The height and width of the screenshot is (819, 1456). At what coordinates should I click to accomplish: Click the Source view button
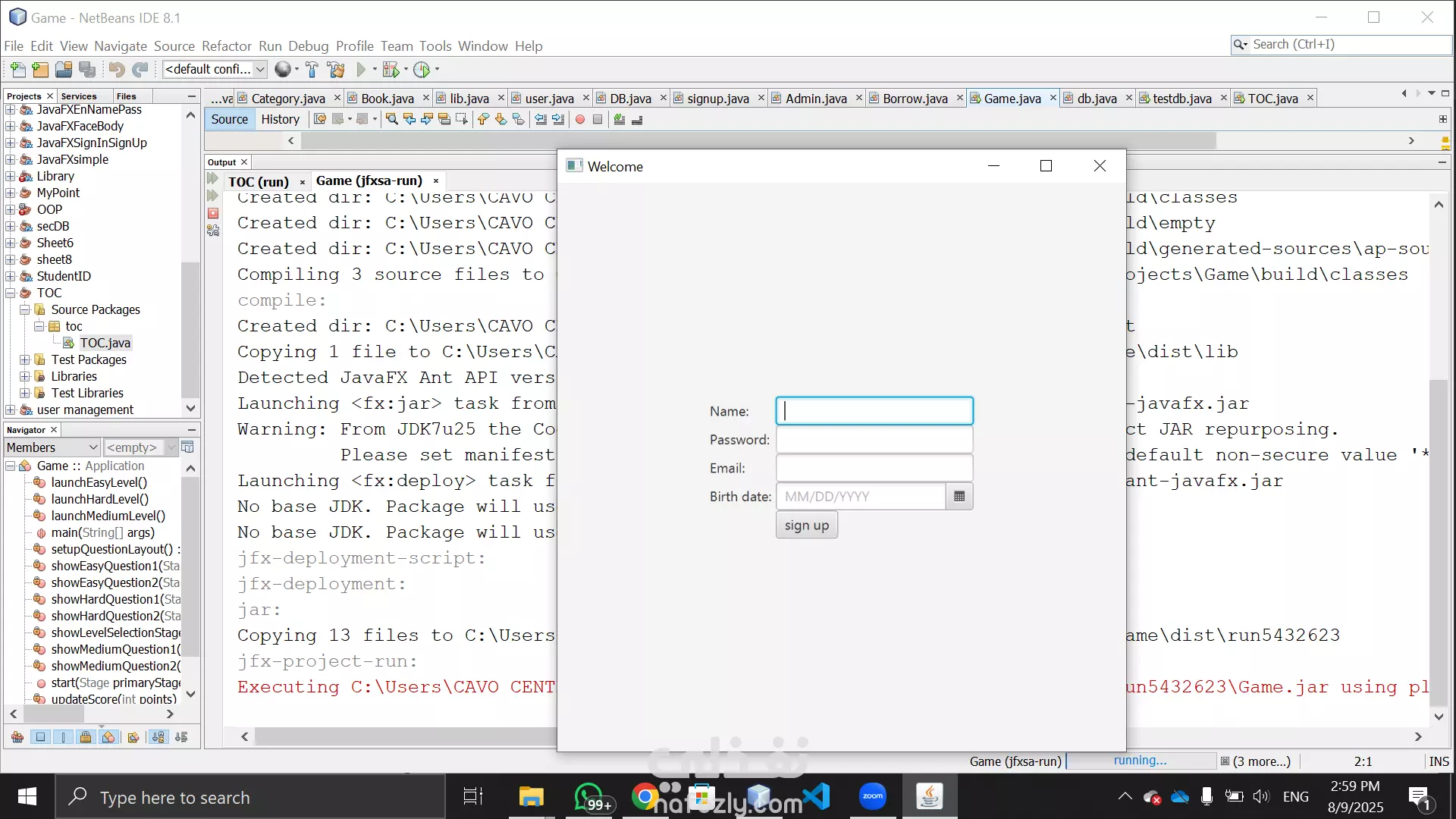click(x=229, y=119)
